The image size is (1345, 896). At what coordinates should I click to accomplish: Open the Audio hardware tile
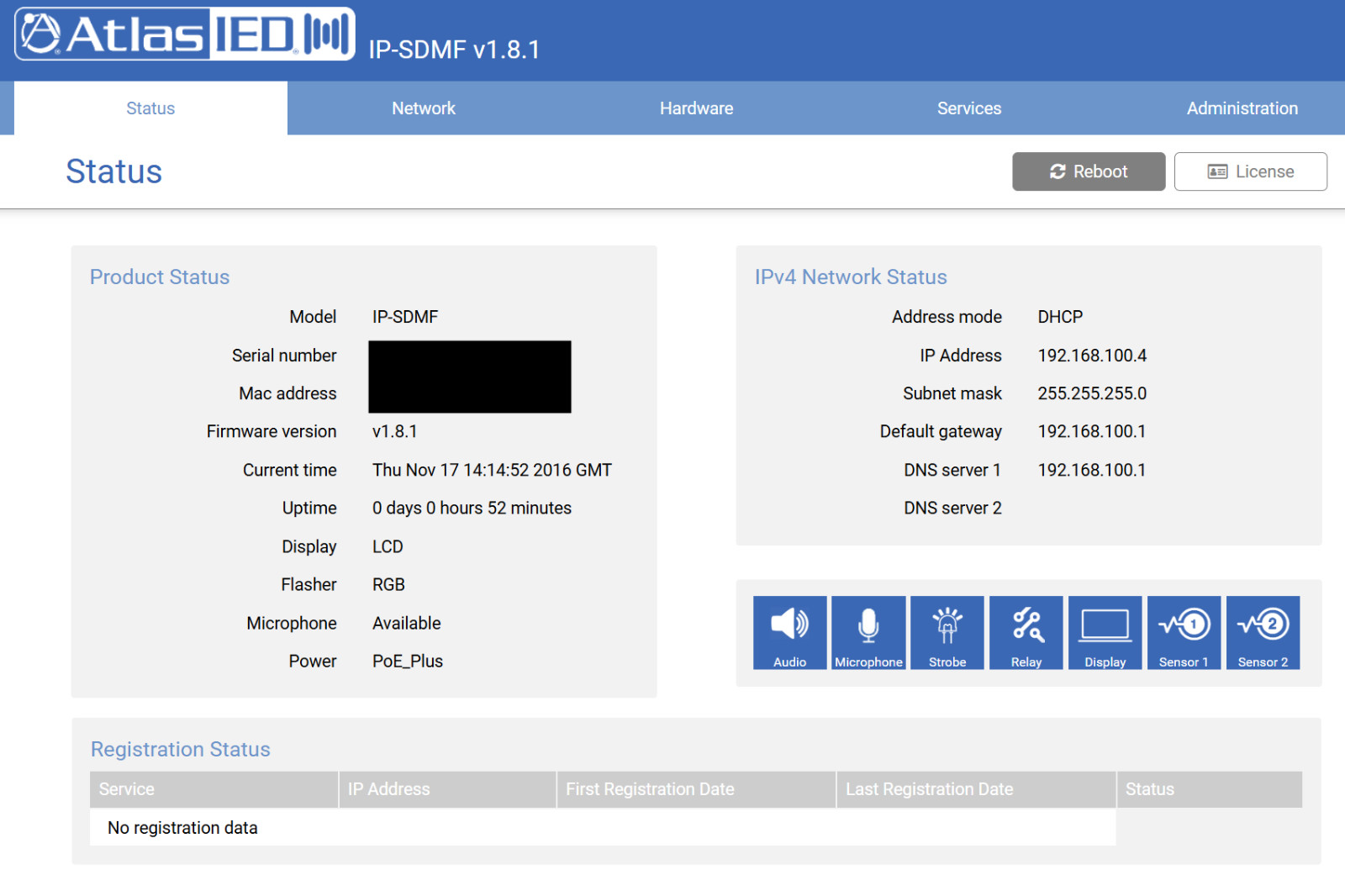coord(789,633)
